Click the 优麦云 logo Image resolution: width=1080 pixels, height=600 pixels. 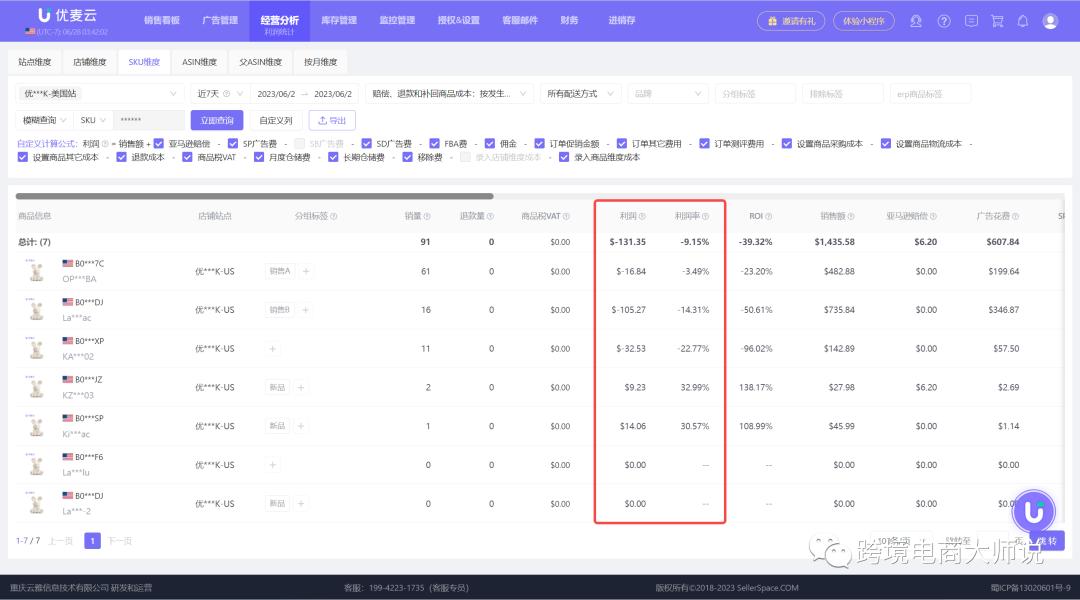click(68, 15)
